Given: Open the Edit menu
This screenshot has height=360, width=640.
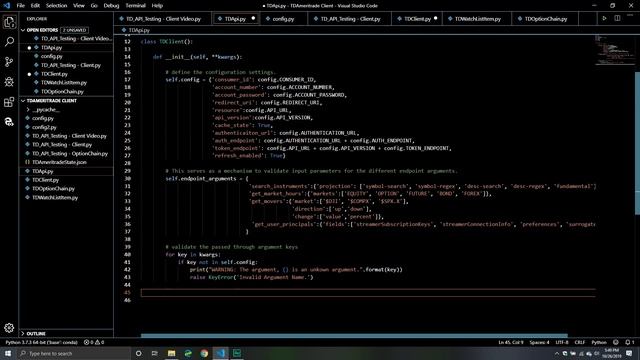Looking at the screenshot, I should 35,6.
